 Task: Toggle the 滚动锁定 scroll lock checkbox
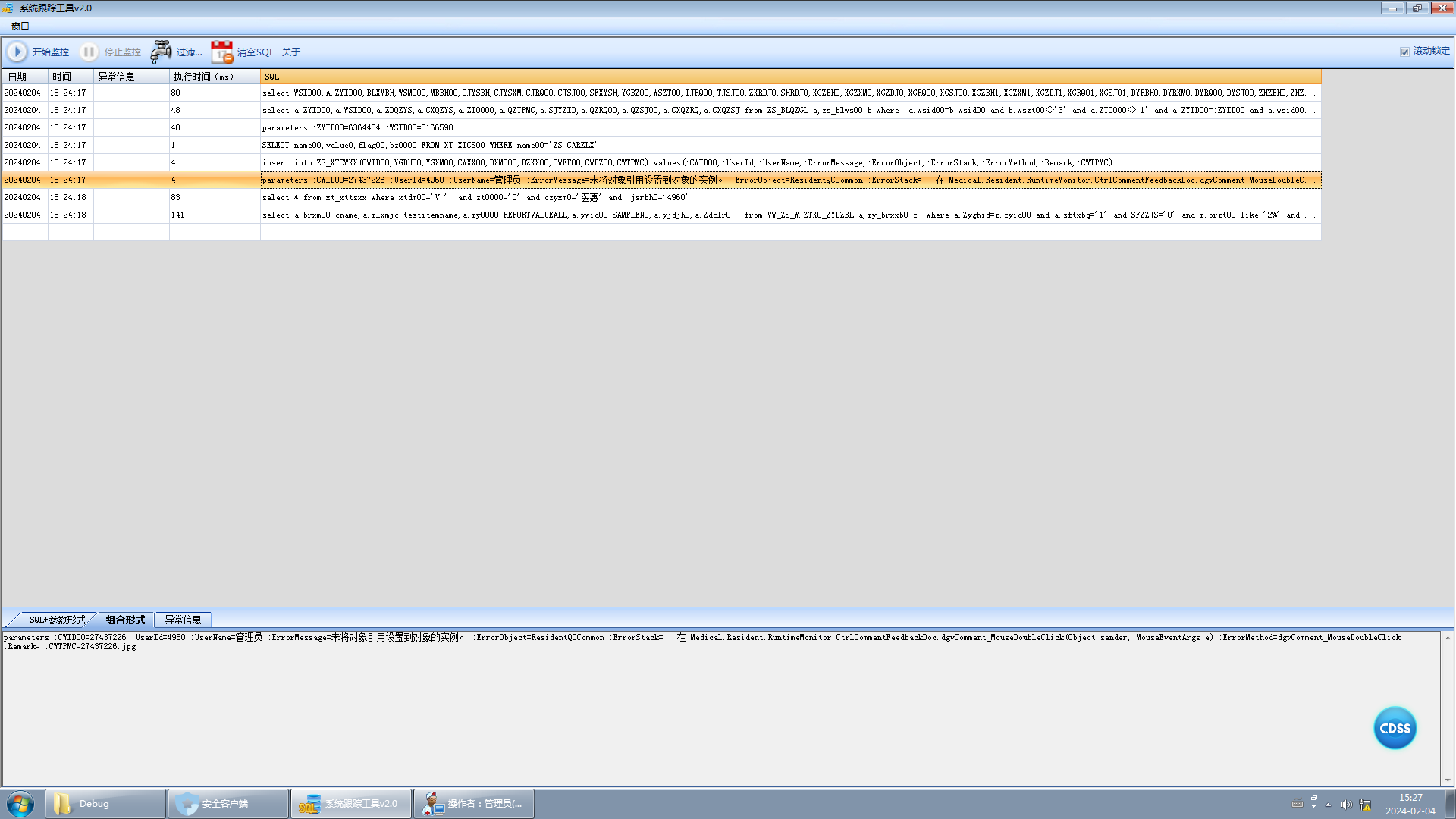[1404, 52]
